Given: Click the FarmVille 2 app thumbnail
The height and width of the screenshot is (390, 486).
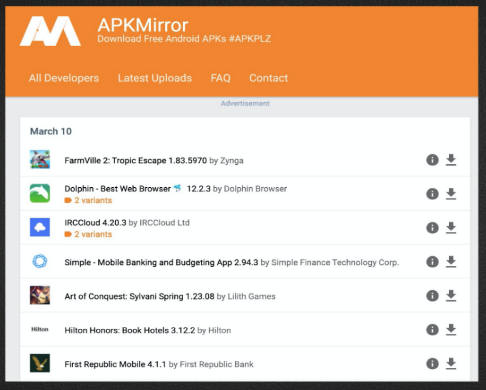Looking at the screenshot, I should pos(40,159).
